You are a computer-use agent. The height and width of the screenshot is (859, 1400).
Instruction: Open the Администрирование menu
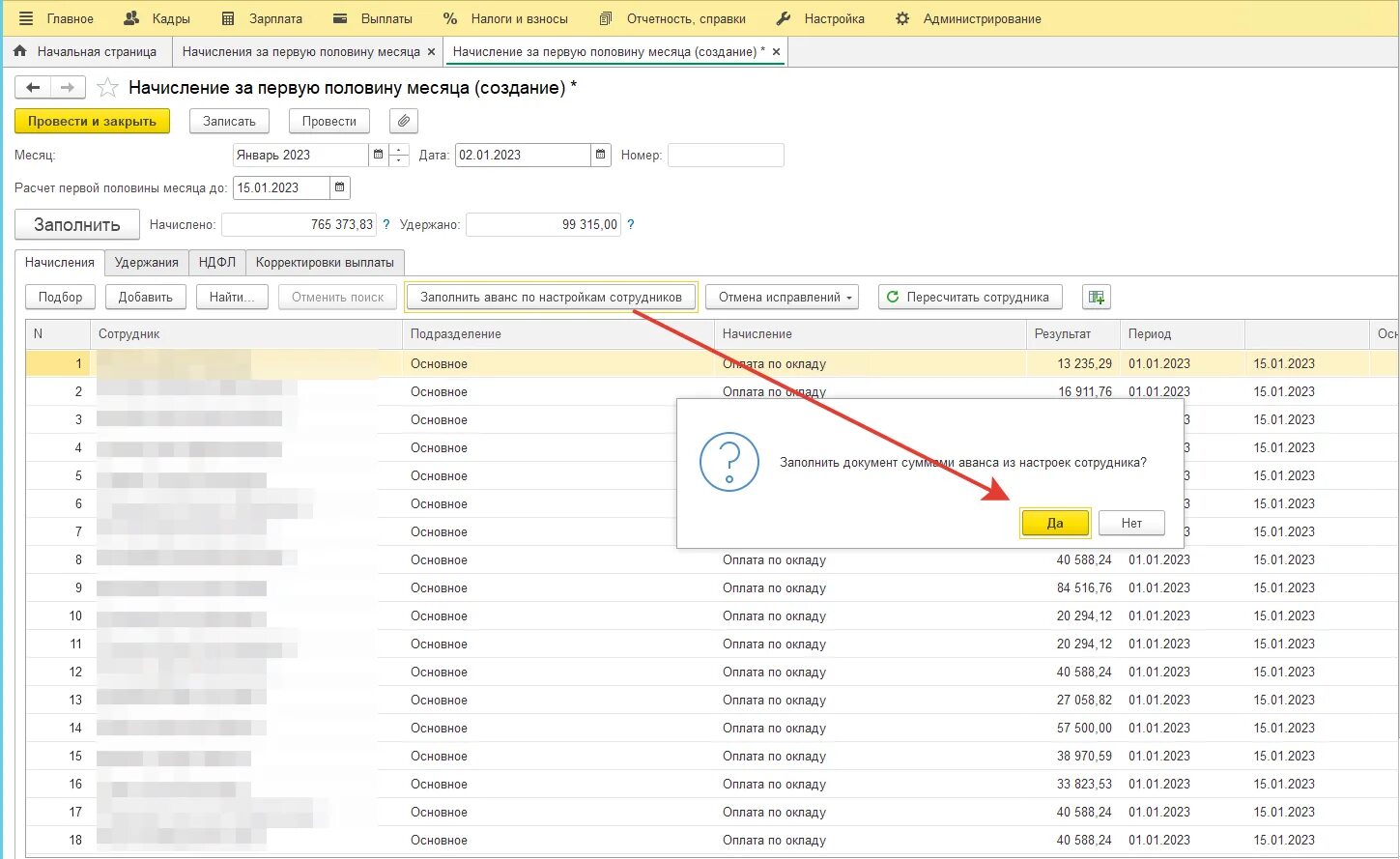click(x=968, y=18)
